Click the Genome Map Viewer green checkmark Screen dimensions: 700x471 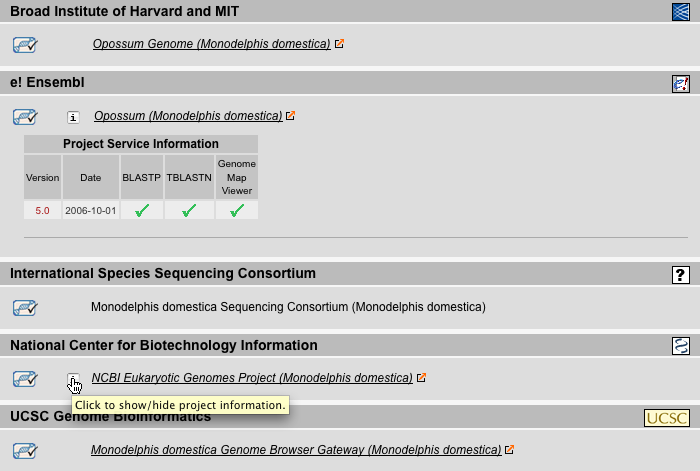pos(237,210)
